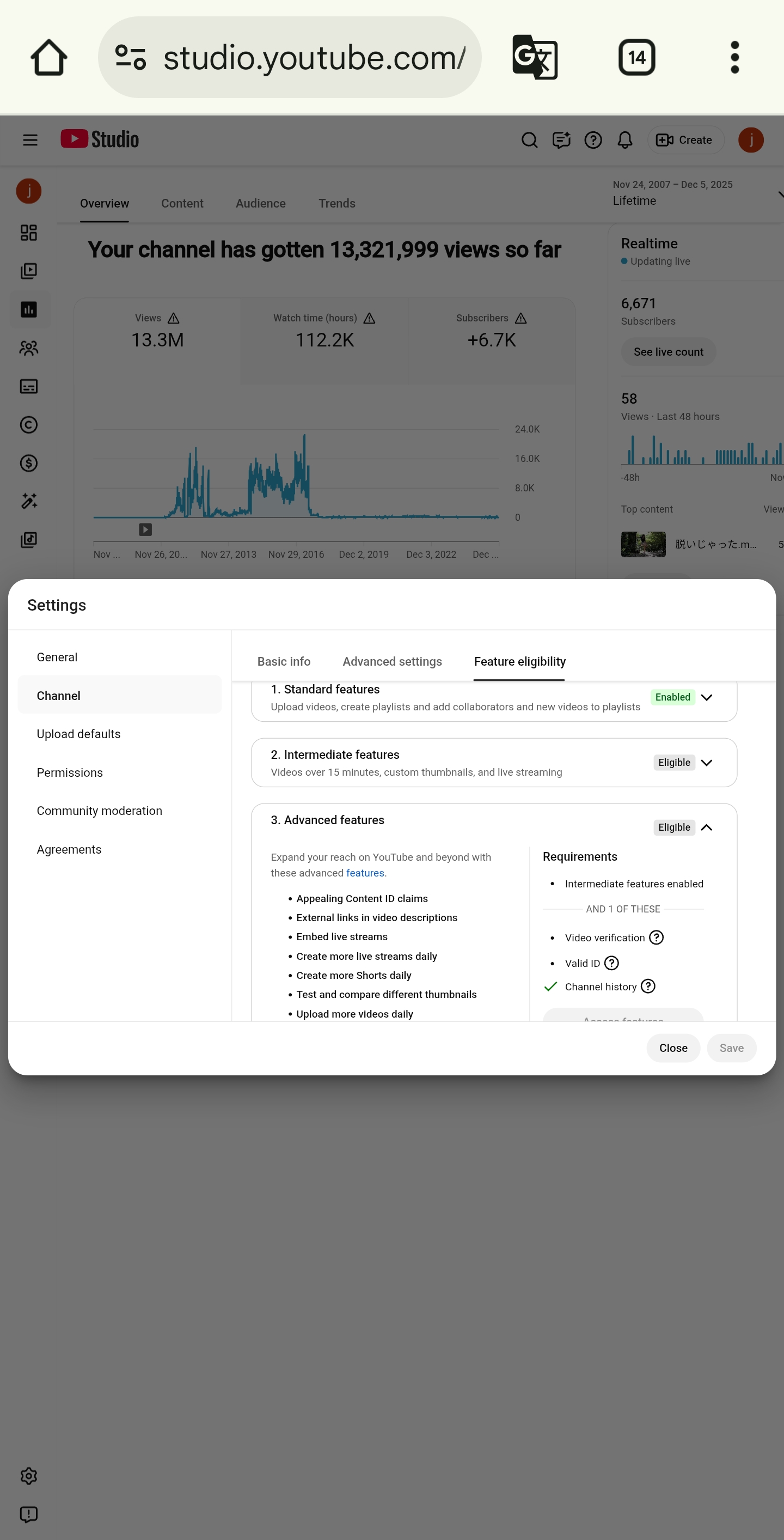The width and height of the screenshot is (784, 1540).
Task: Tap the browser home icon
Action: tap(49, 57)
